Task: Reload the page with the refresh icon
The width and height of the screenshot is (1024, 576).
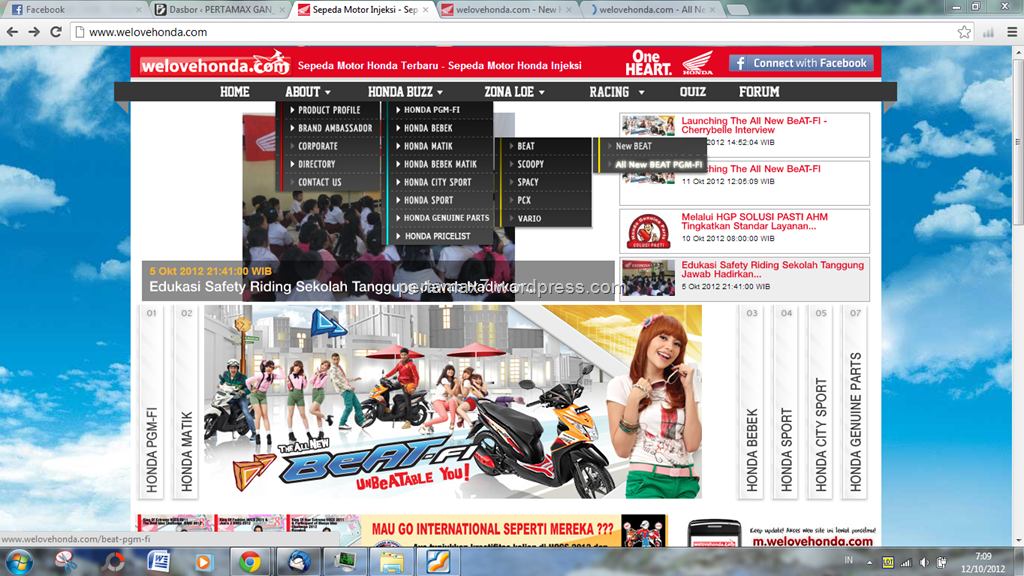Action: [x=56, y=32]
